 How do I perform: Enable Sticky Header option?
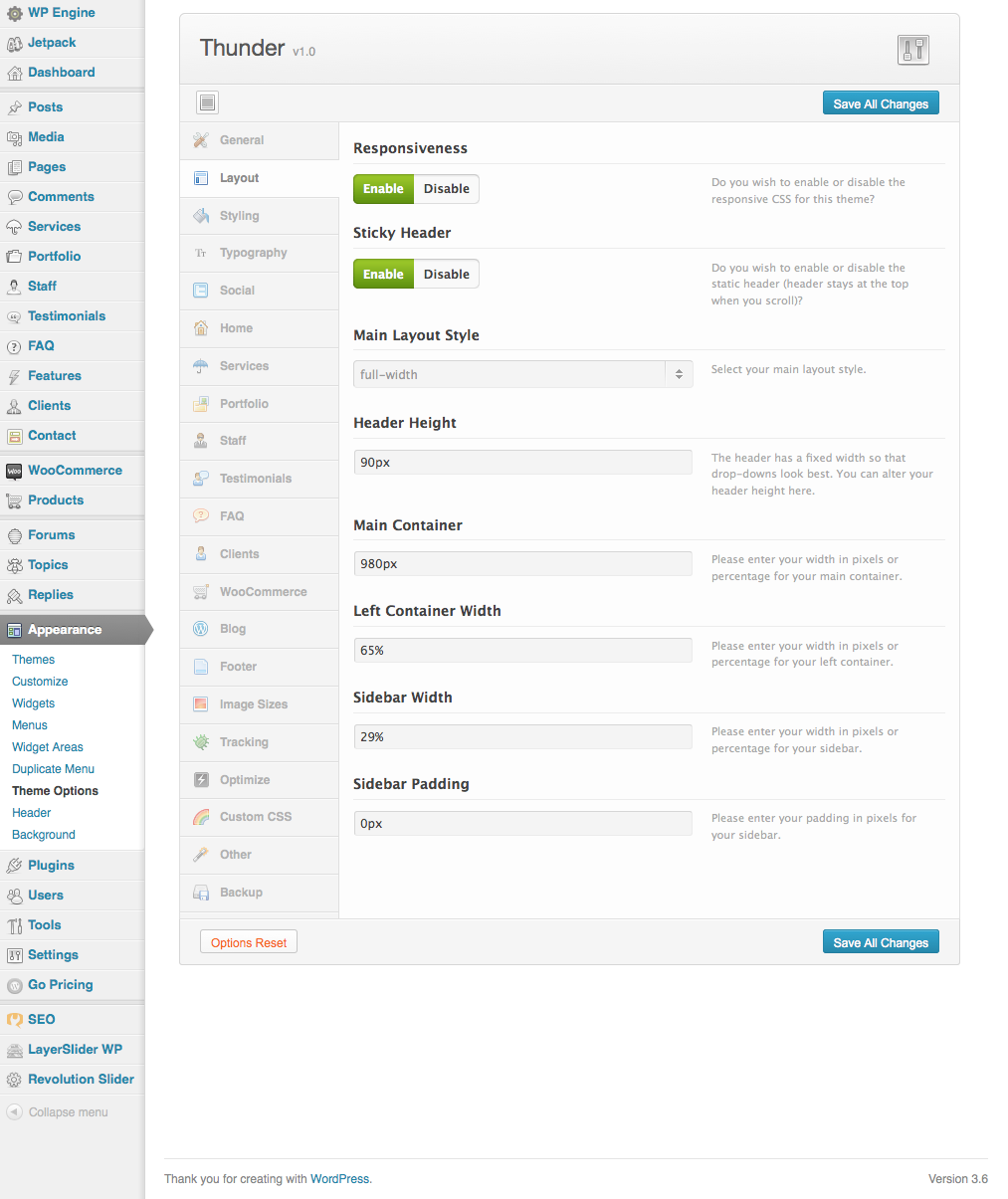(x=383, y=275)
